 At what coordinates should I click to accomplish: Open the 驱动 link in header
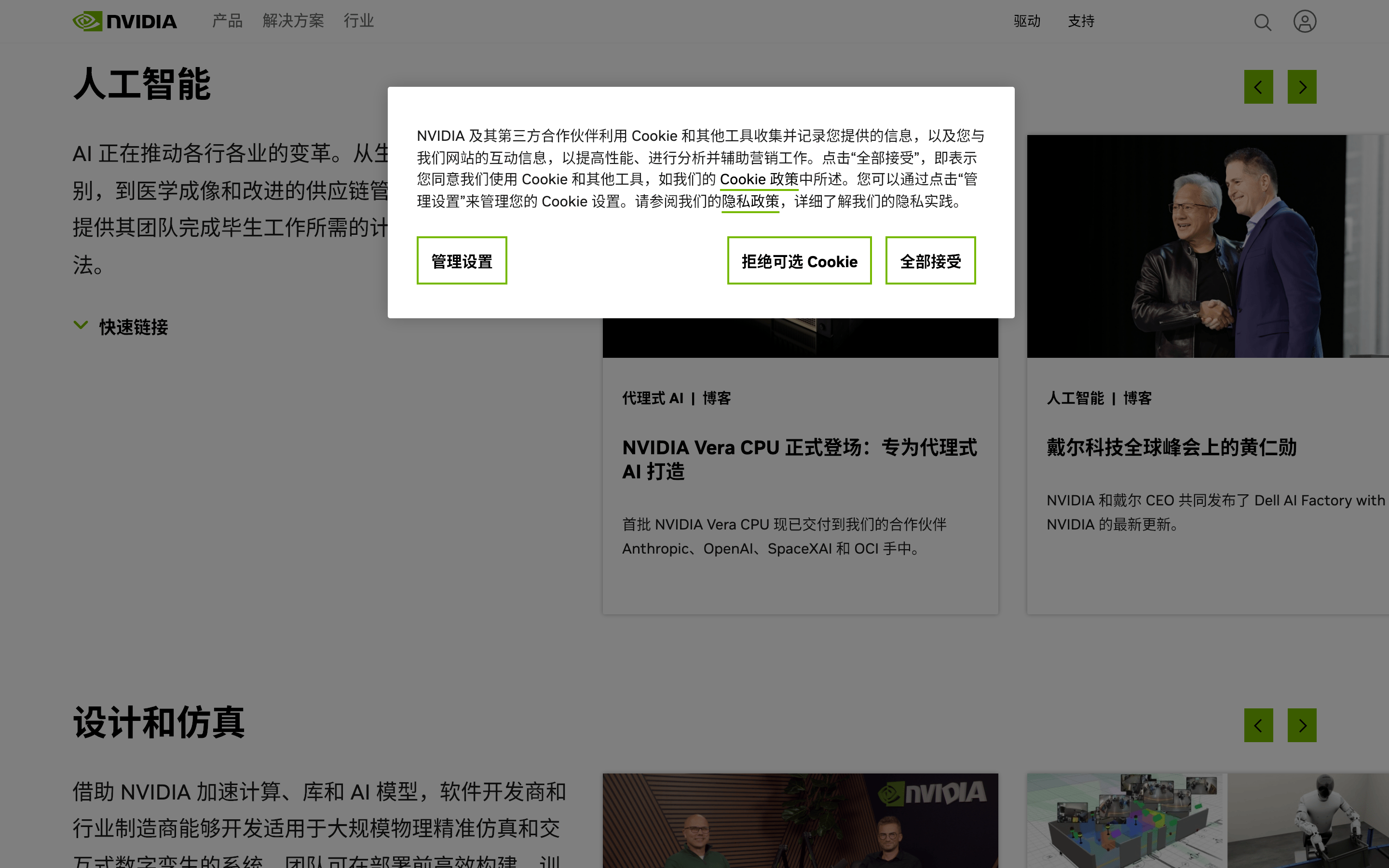click(x=1027, y=21)
